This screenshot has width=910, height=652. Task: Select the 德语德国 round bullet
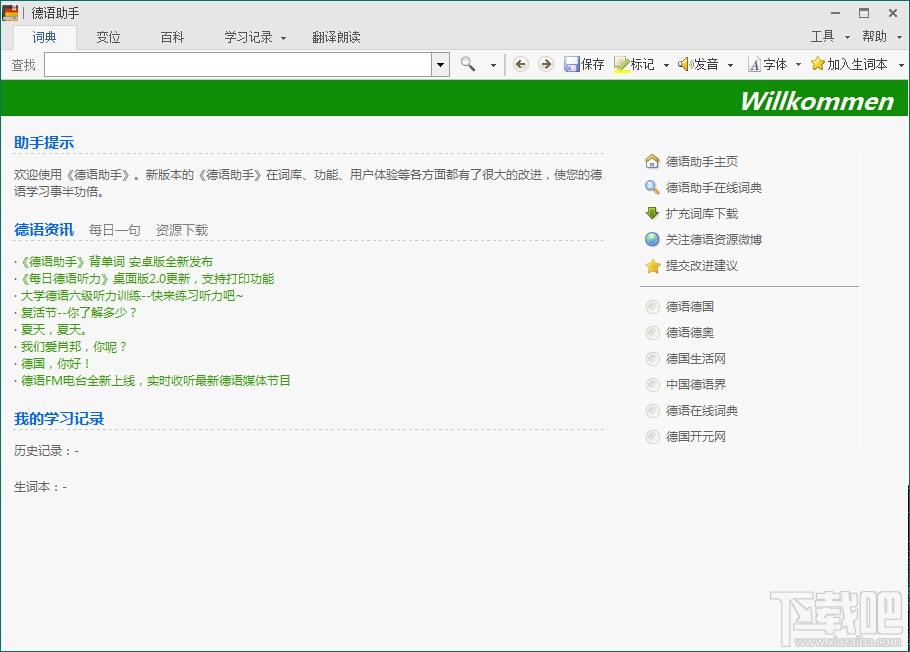(653, 307)
